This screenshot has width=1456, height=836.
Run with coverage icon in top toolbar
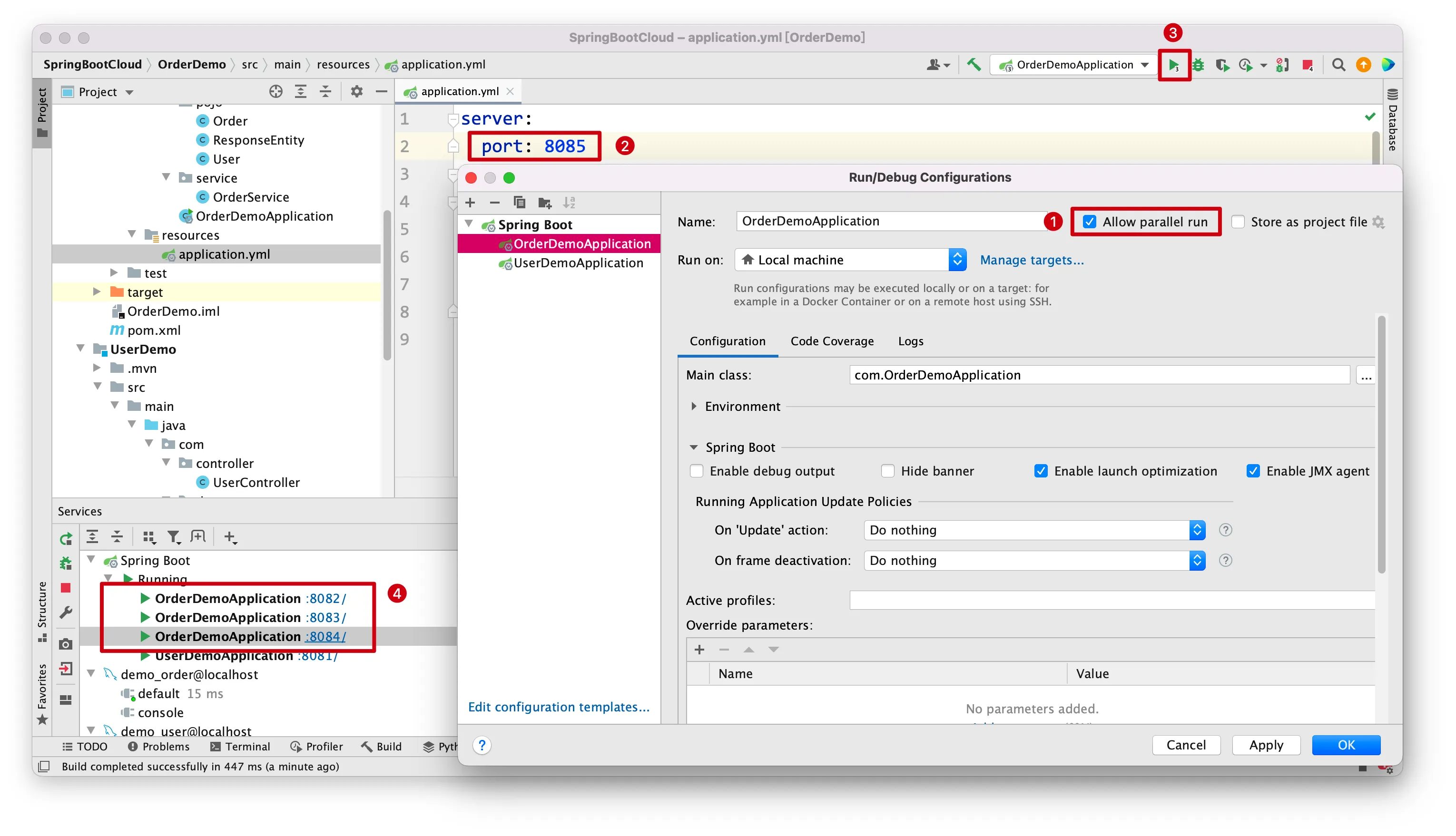(x=1222, y=65)
